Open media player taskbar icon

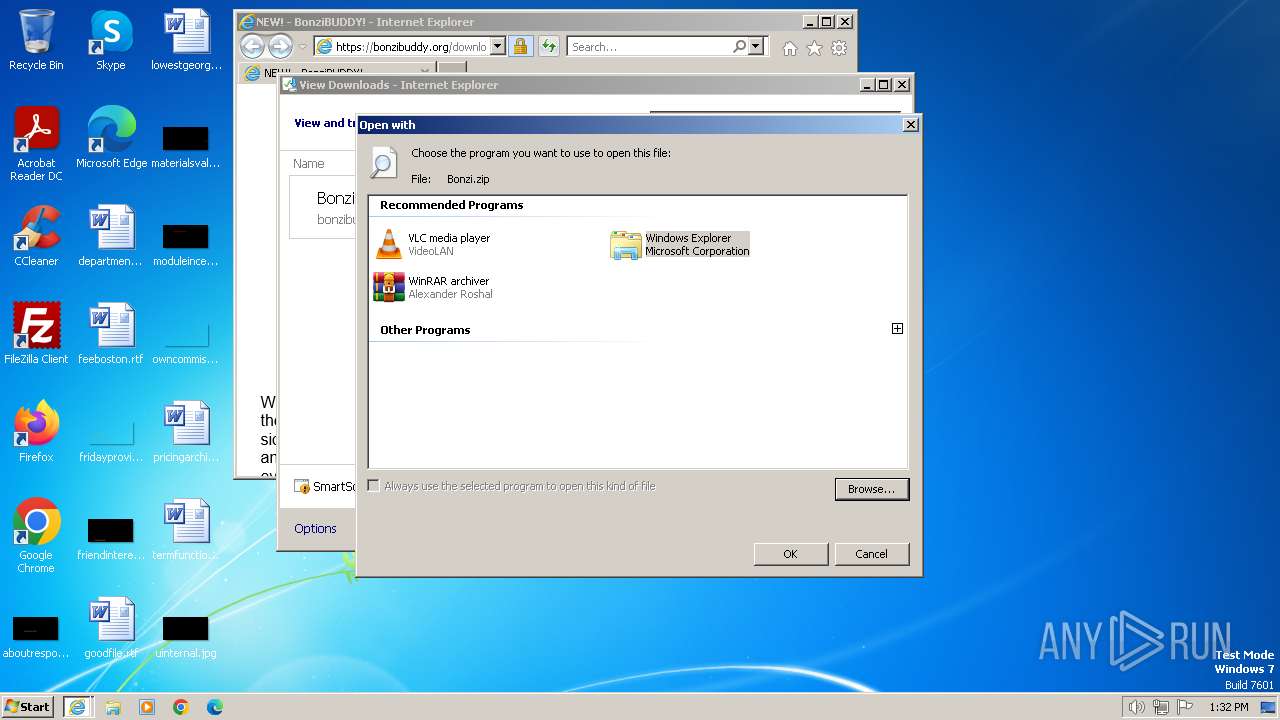point(147,707)
